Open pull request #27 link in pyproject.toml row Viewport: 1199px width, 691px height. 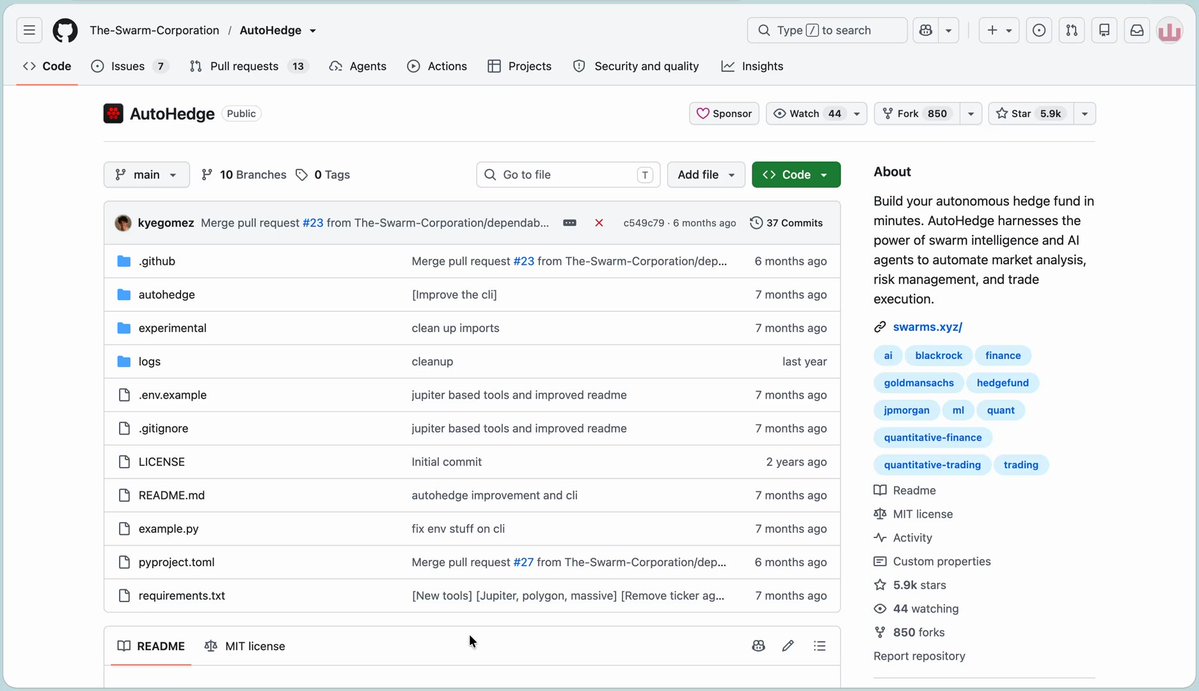[x=523, y=563]
